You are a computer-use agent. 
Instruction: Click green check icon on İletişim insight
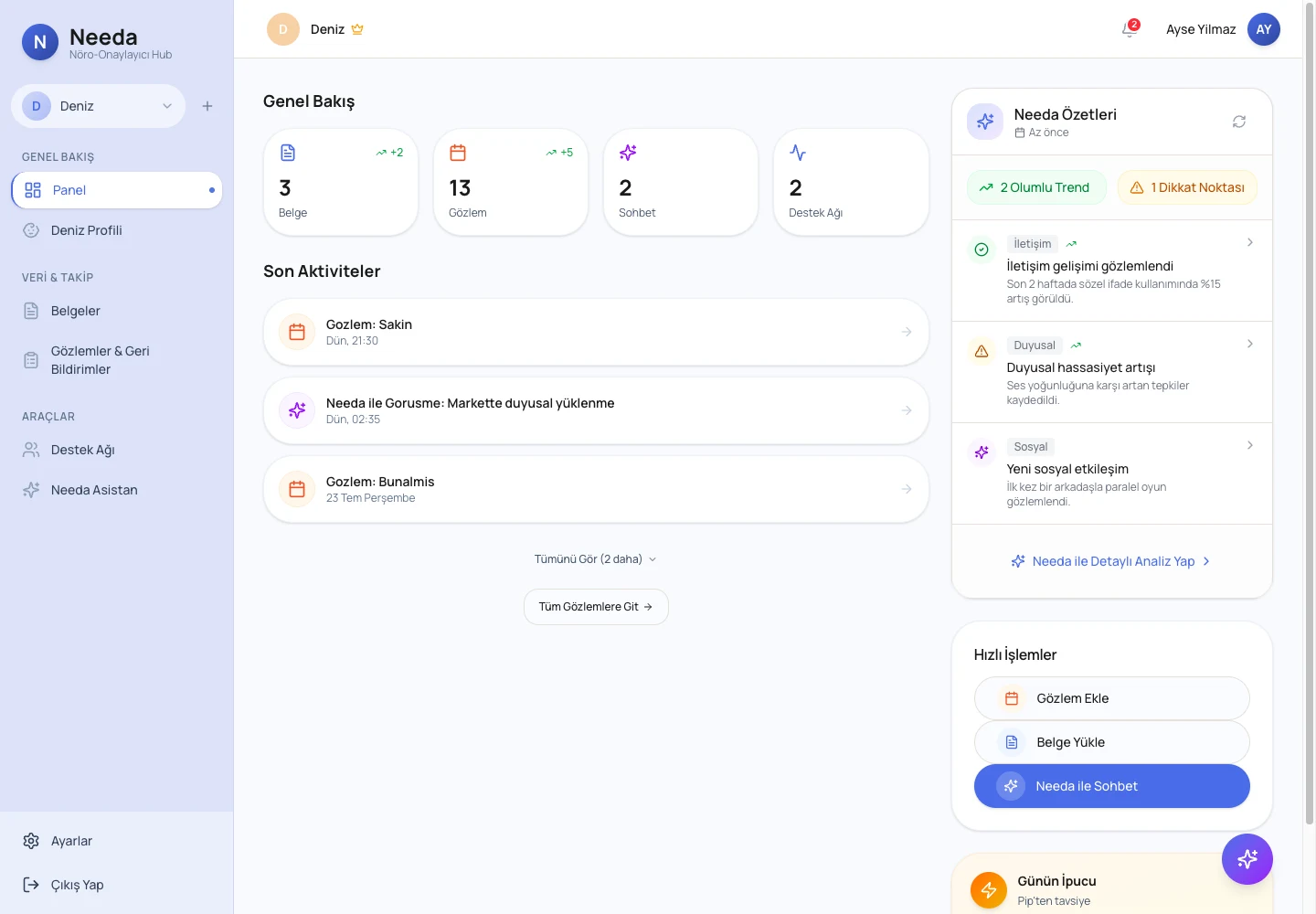pos(982,250)
